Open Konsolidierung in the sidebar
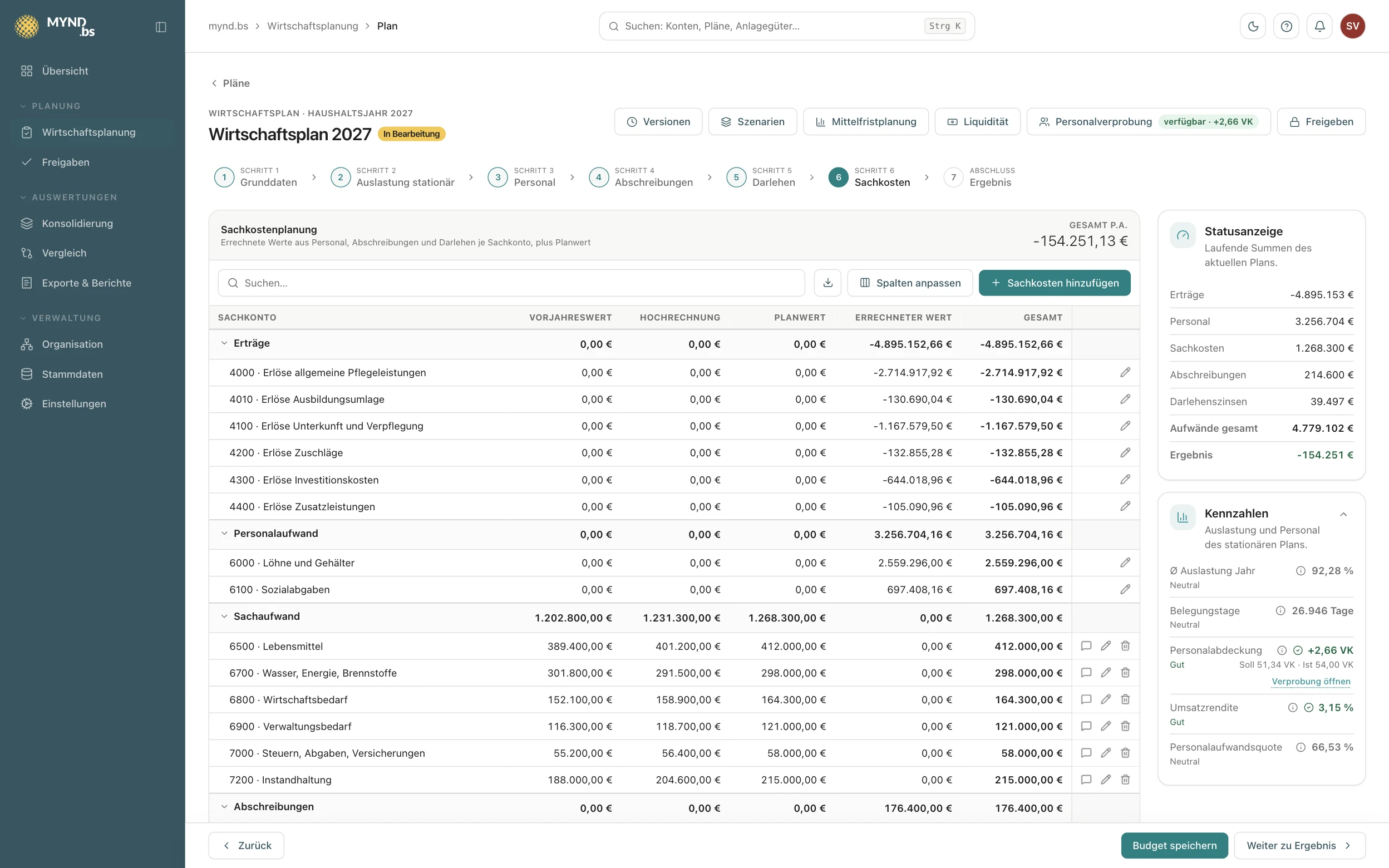 92,223
